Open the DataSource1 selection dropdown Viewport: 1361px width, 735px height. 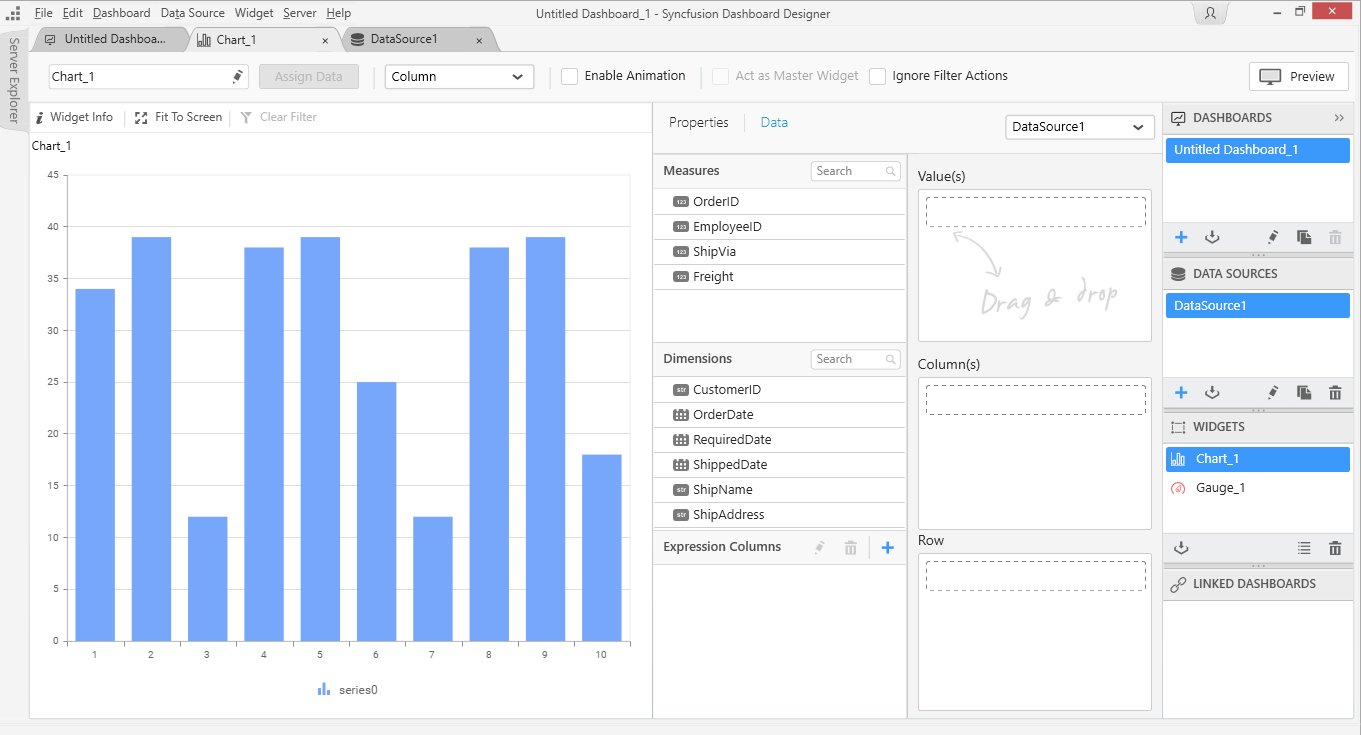(x=1079, y=127)
